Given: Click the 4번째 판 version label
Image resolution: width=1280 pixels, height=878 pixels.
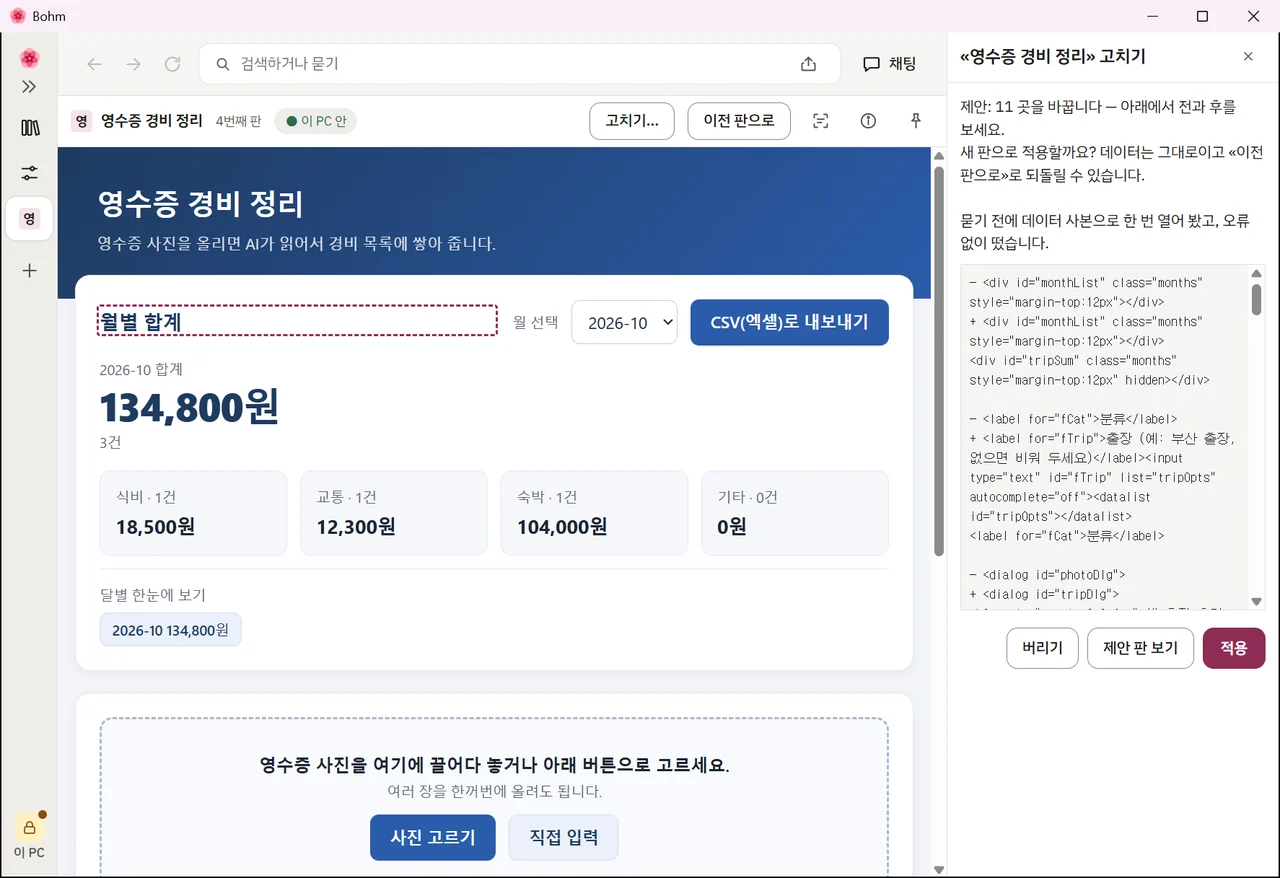Looking at the screenshot, I should pyautogui.click(x=238, y=121).
